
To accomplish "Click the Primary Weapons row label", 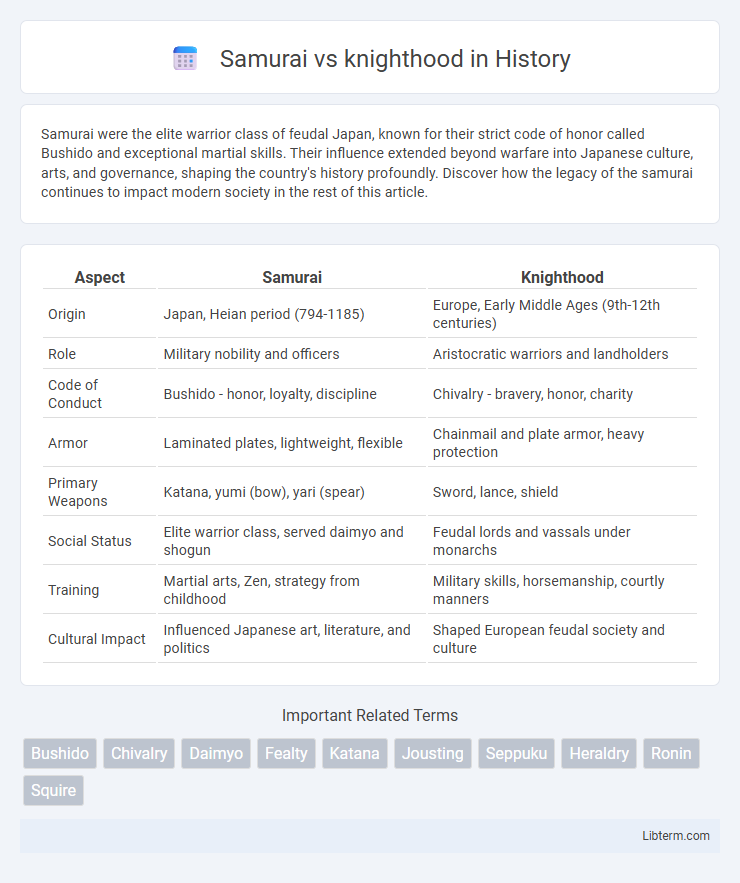I will click(77, 492).
